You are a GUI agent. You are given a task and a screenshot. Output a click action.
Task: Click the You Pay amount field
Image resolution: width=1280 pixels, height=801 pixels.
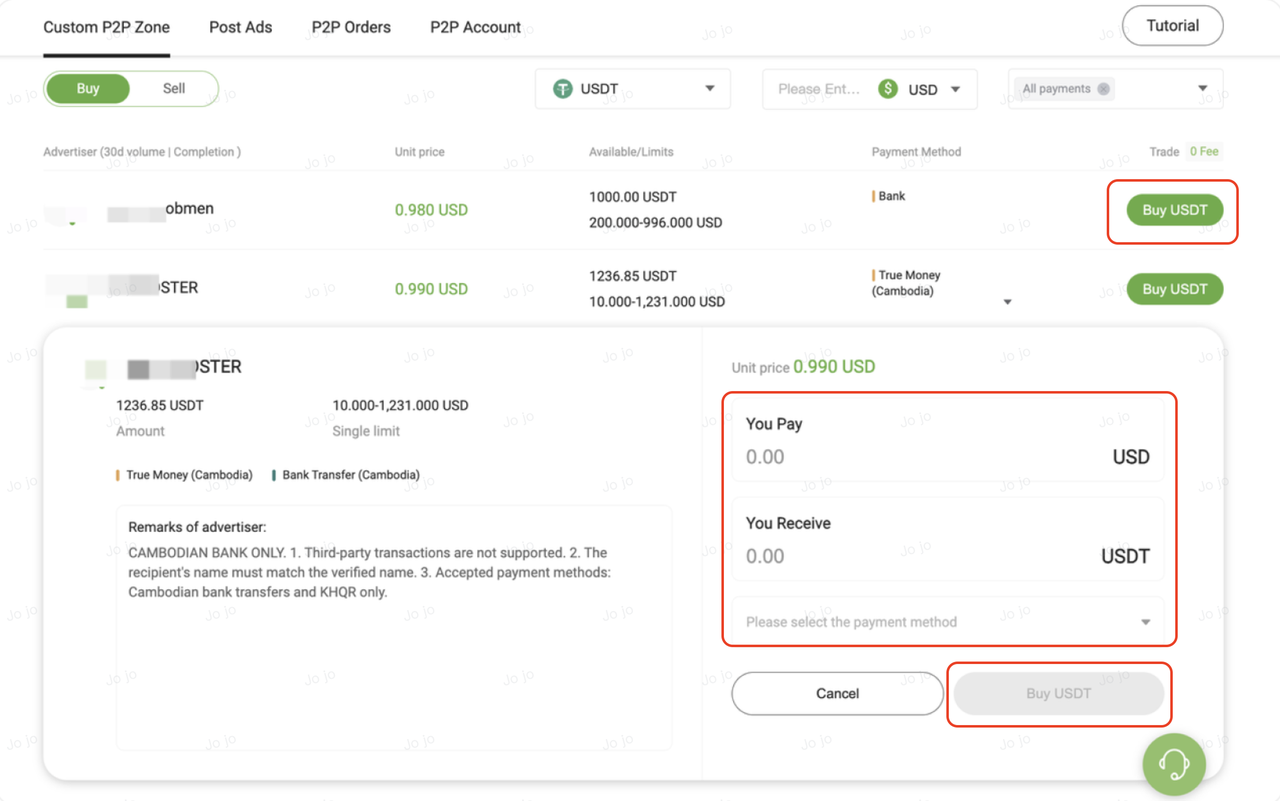point(920,457)
